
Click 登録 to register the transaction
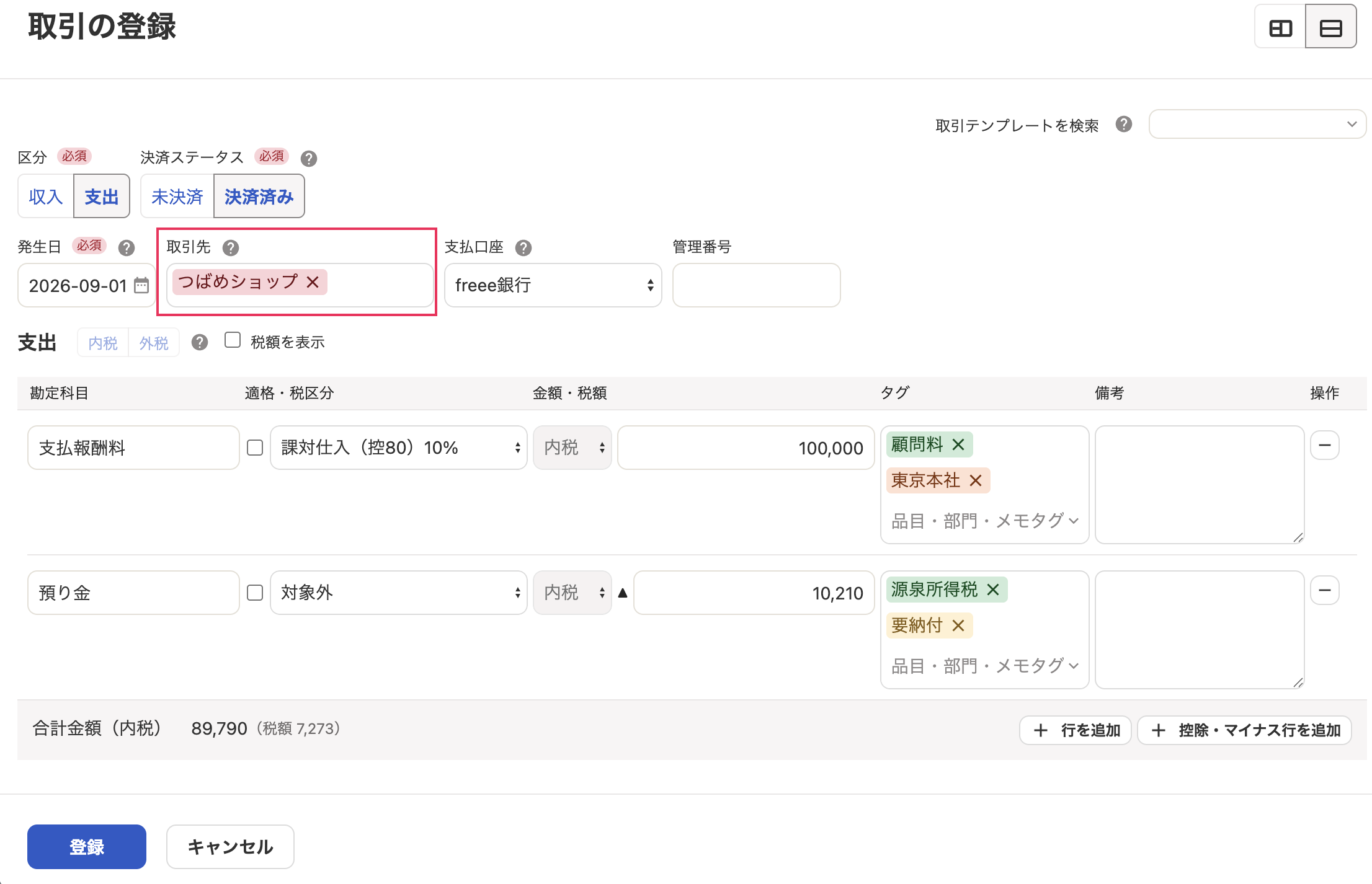(87, 847)
